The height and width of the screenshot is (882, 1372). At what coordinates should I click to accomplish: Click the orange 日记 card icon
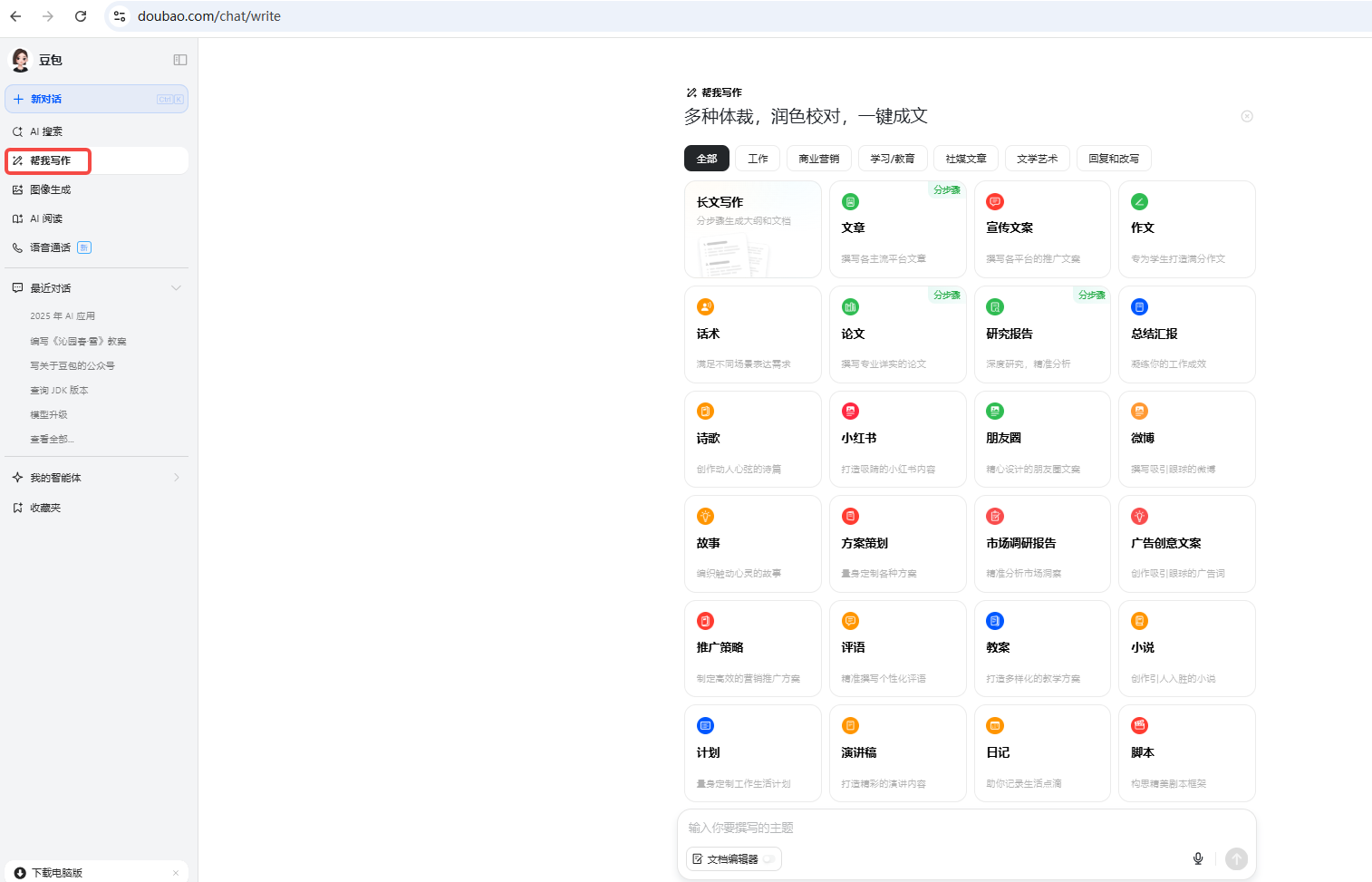(x=995, y=726)
